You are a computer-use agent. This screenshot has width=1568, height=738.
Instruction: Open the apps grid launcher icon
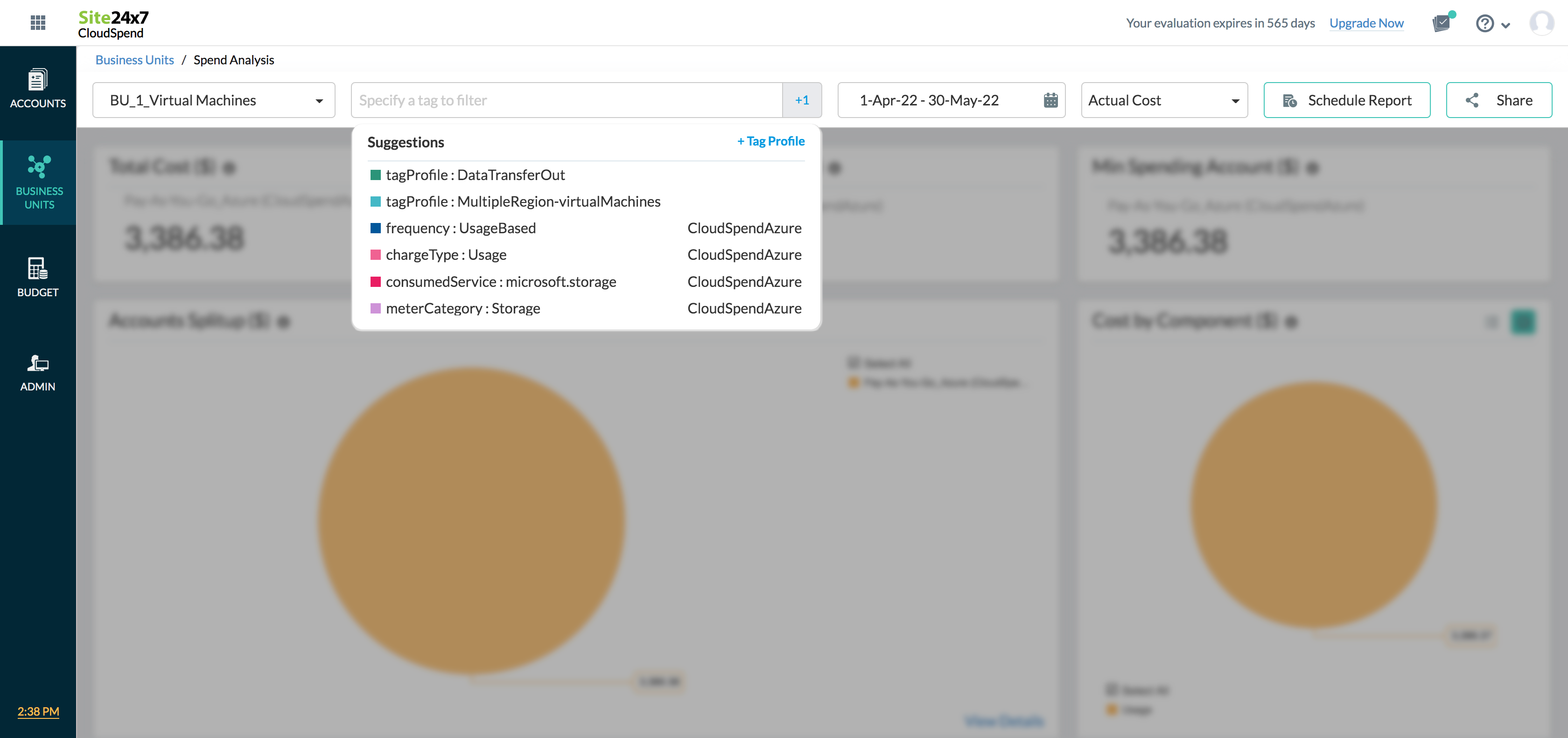(38, 22)
